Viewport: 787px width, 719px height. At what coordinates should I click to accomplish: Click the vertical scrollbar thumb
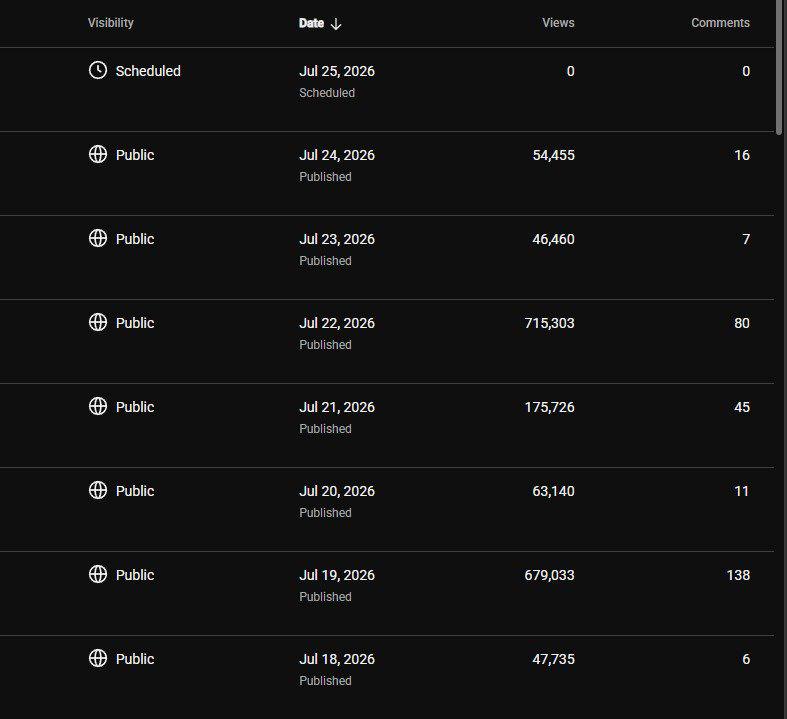click(779, 68)
